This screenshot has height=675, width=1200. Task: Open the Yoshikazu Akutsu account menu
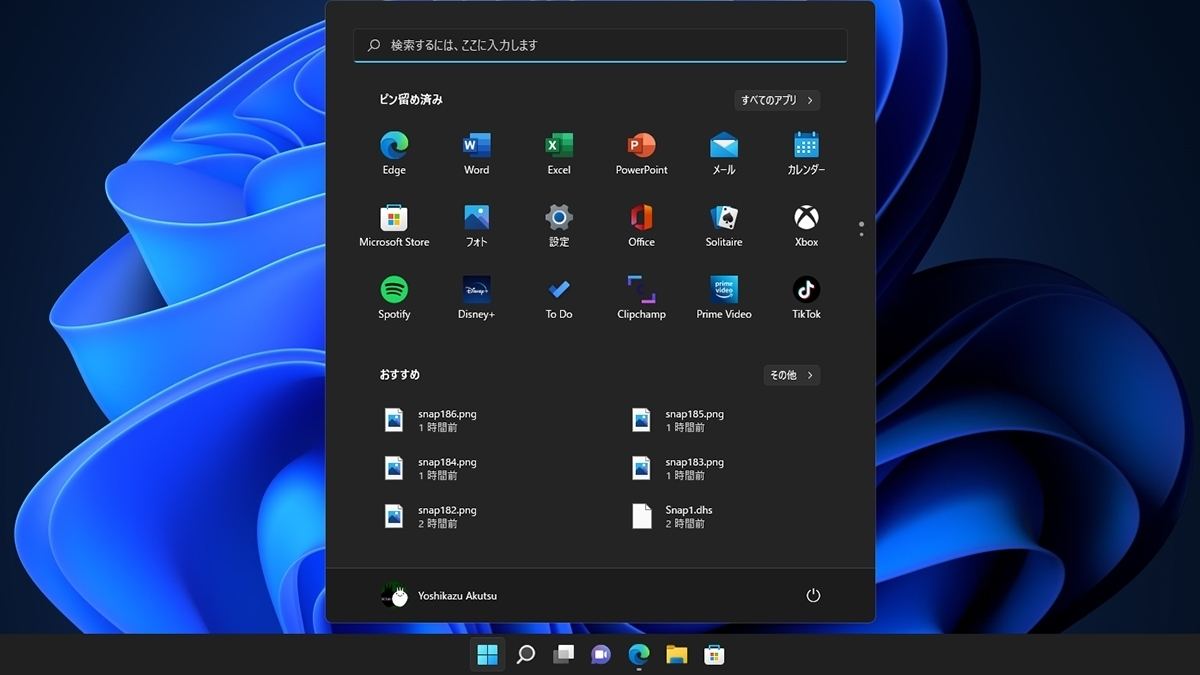pos(439,595)
